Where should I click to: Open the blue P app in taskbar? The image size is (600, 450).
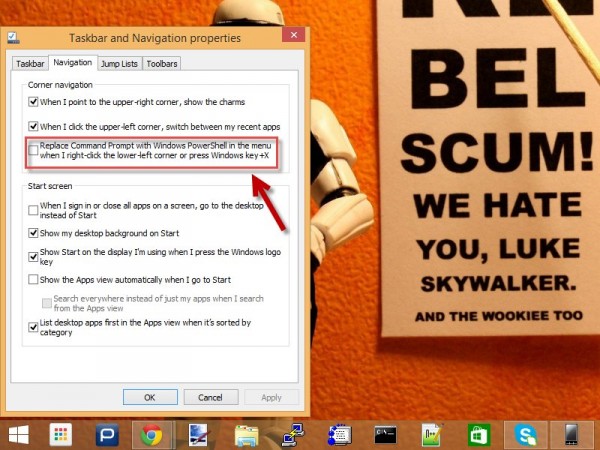coord(107,435)
